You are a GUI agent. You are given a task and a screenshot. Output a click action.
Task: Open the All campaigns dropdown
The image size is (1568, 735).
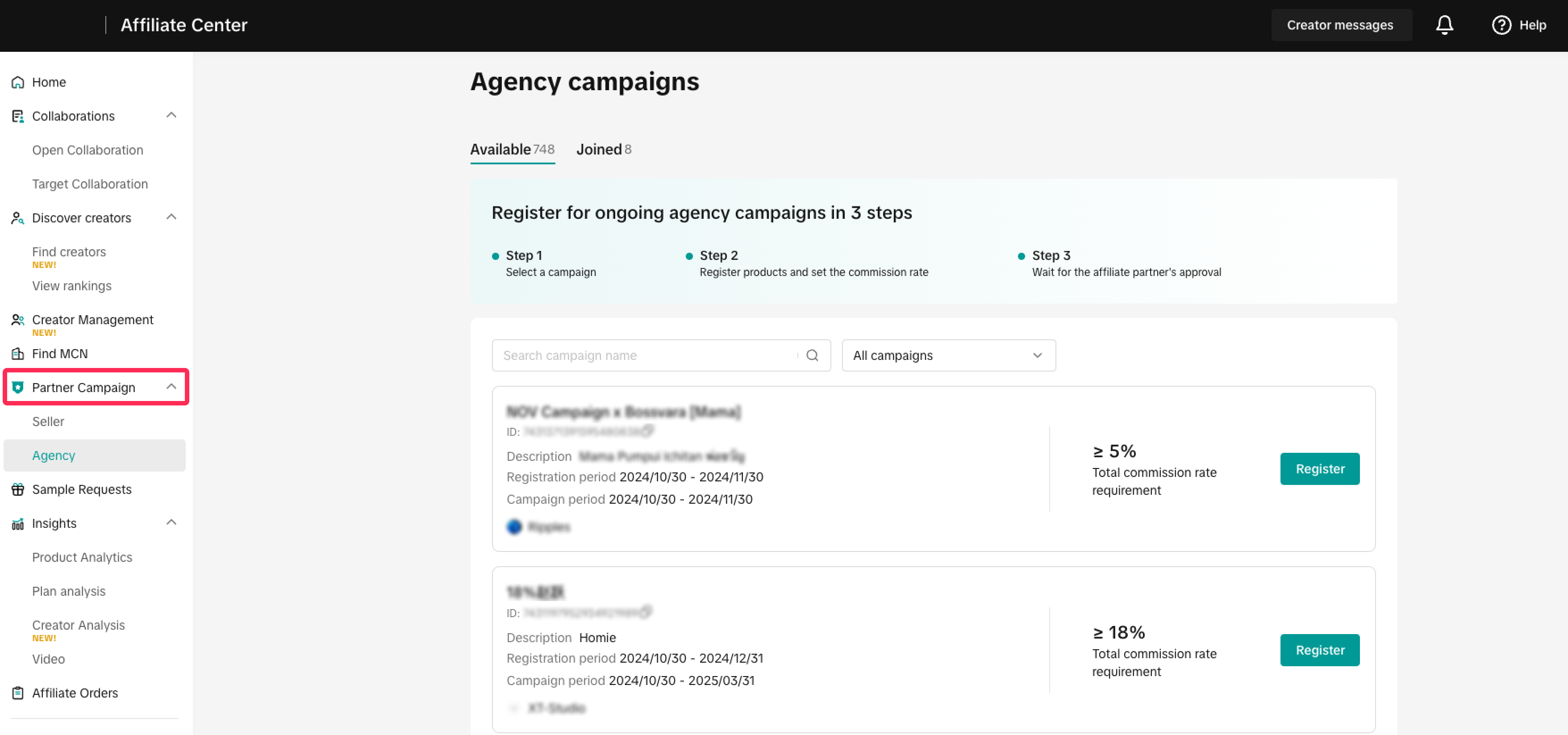[948, 355]
